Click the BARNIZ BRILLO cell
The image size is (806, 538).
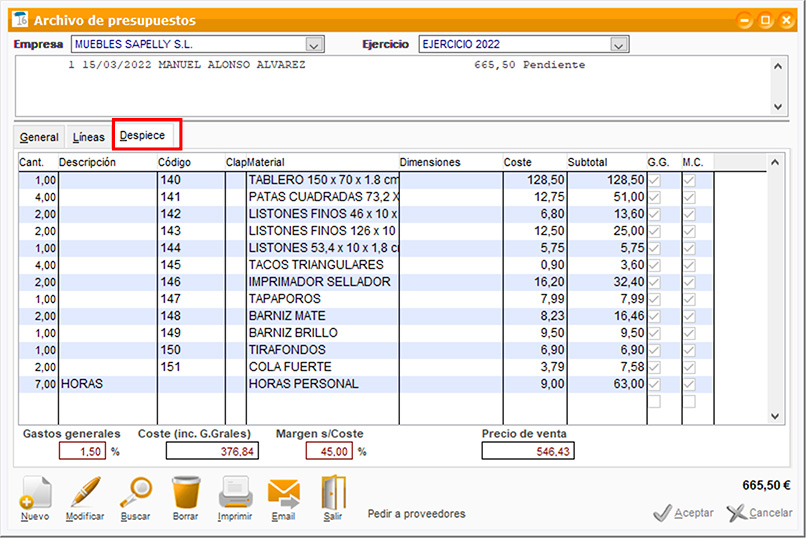point(323,333)
